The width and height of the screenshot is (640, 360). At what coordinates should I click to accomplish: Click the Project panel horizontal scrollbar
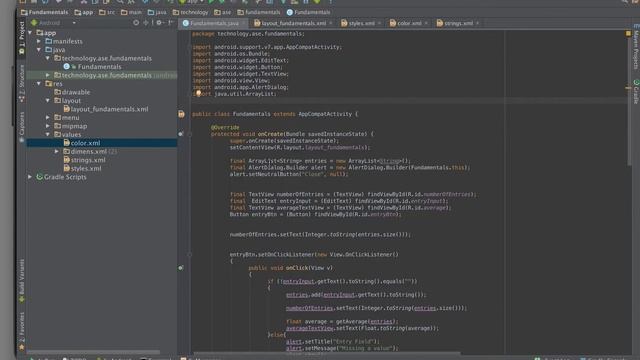[x=93, y=352]
